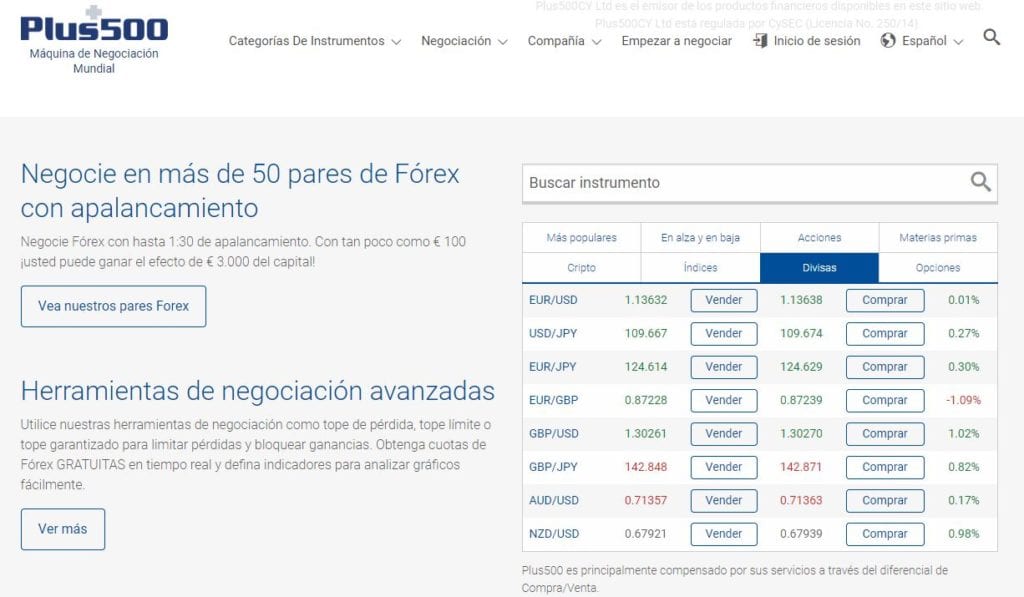This screenshot has width=1024, height=597.
Task: Click the Ver más button
Action: click(x=63, y=529)
